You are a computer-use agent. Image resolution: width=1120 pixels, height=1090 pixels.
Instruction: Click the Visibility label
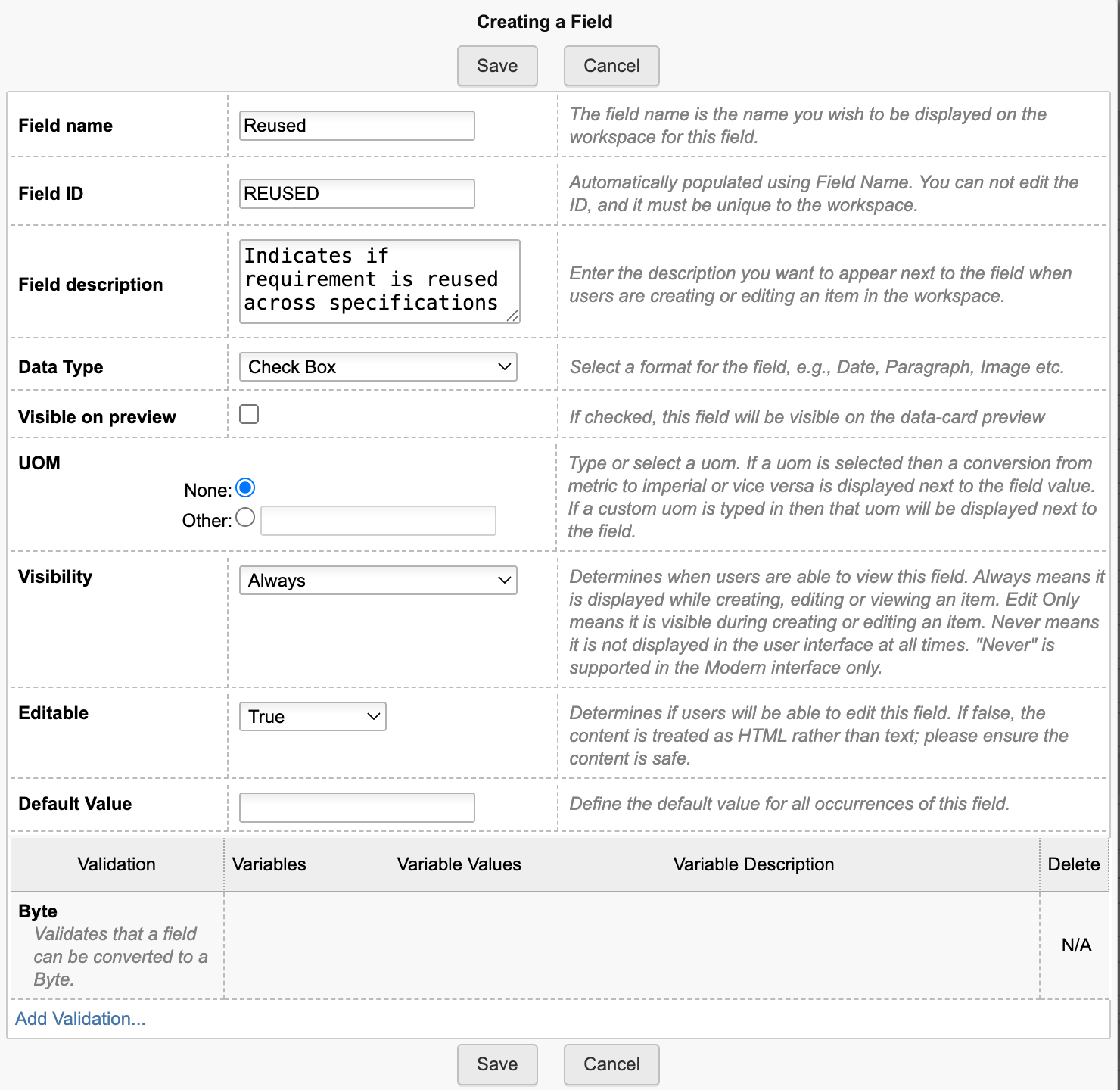[x=55, y=577]
